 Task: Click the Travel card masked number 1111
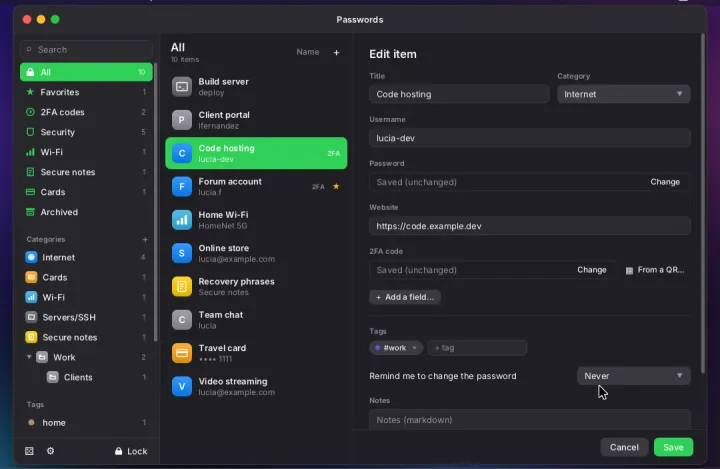click(215, 359)
